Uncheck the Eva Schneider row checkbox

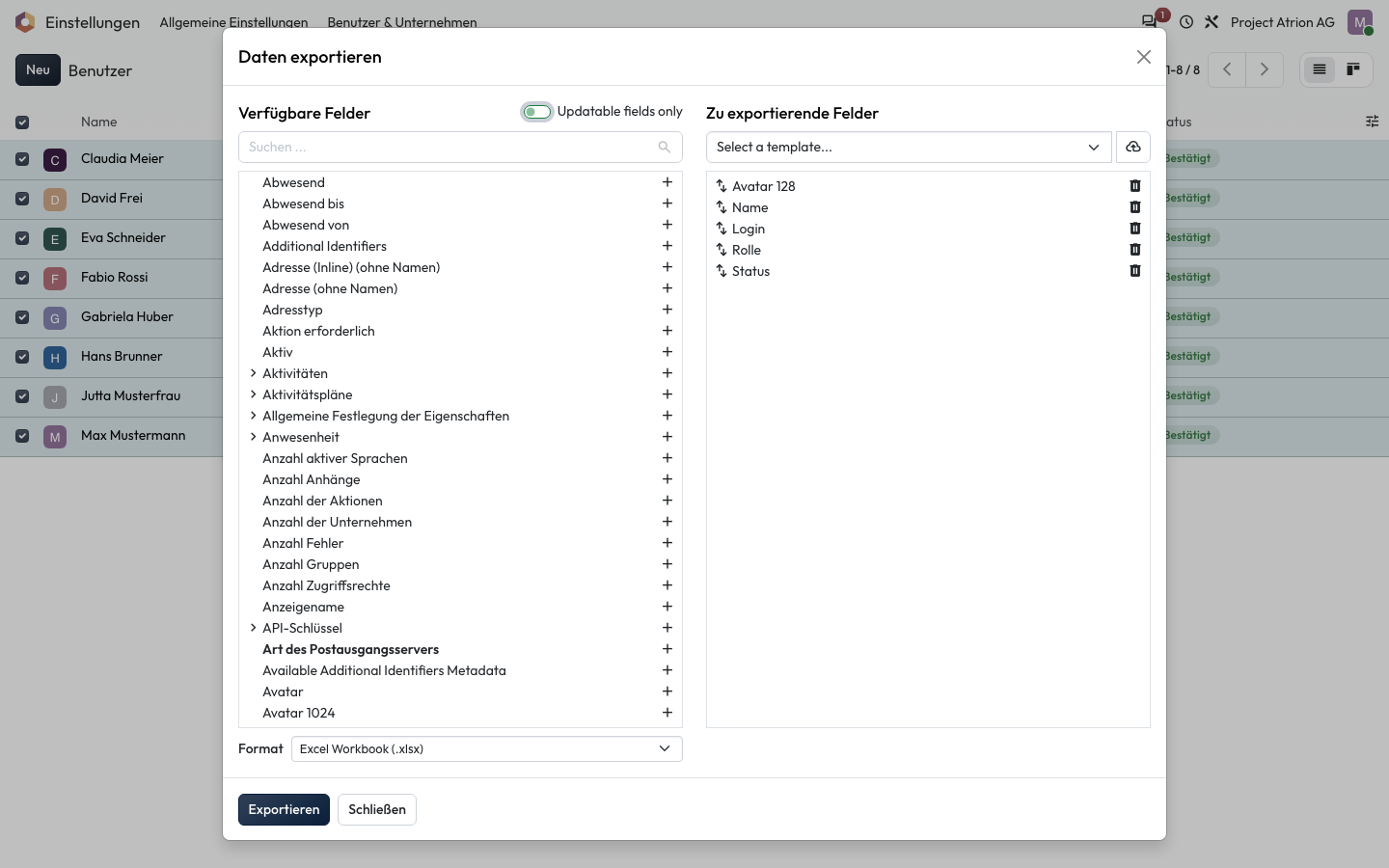pos(22,238)
